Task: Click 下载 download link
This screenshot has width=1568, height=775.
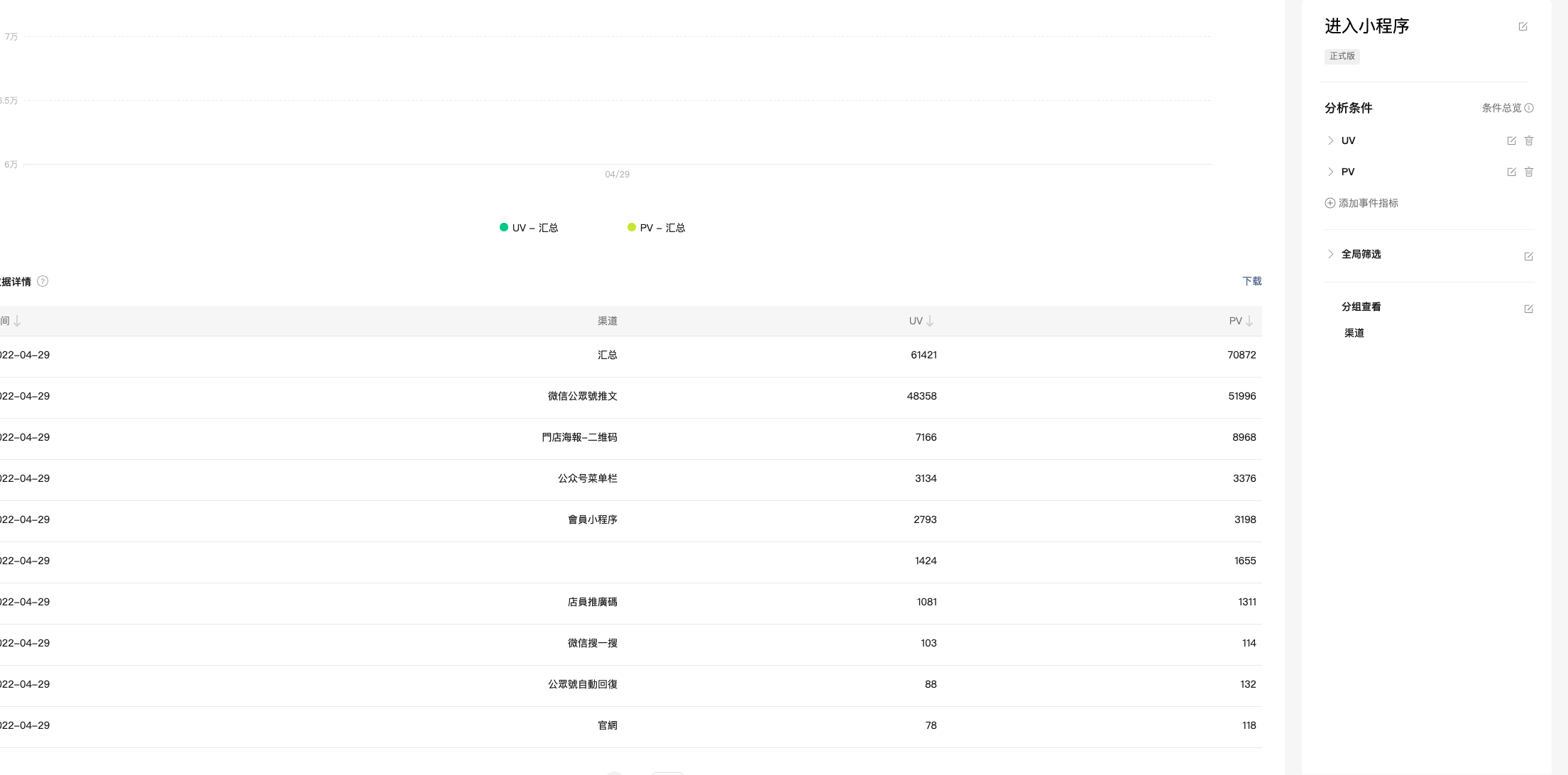Action: tap(1251, 281)
